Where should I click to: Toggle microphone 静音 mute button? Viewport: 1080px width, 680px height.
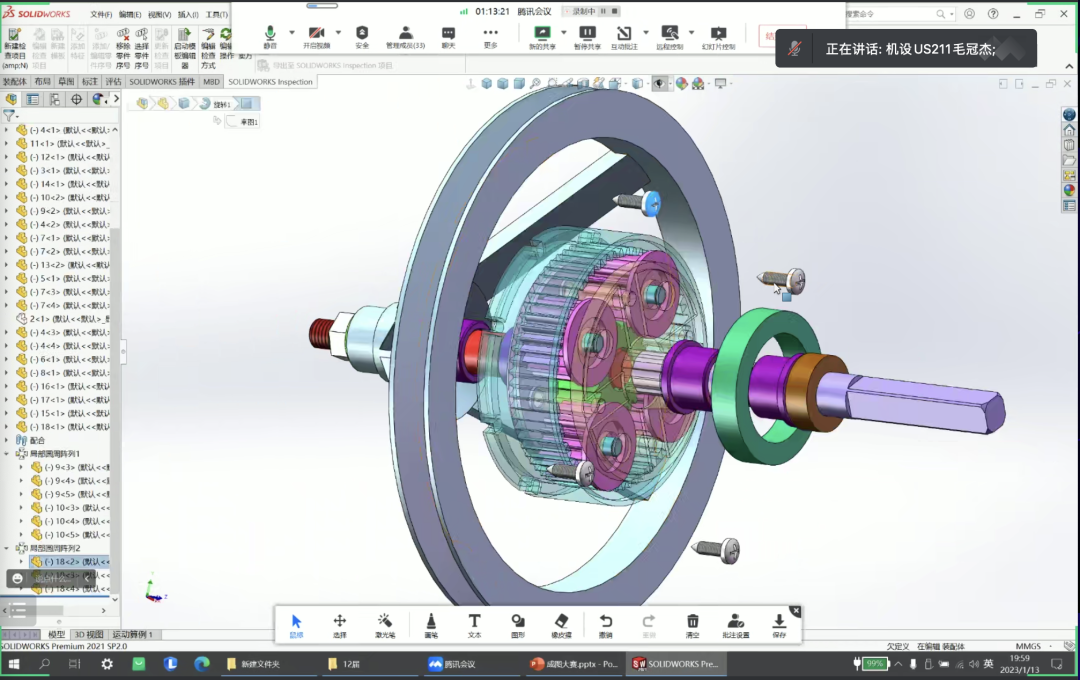pyautogui.click(x=270, y=37)
